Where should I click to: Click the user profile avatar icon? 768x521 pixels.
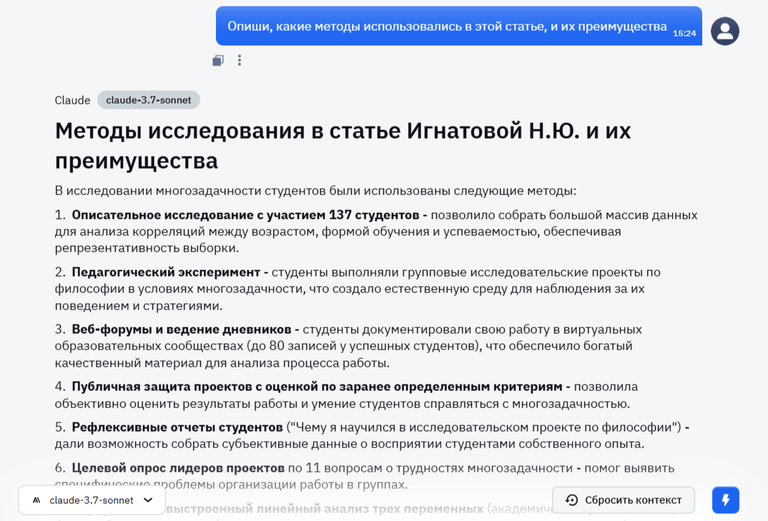tap(725, 31)
